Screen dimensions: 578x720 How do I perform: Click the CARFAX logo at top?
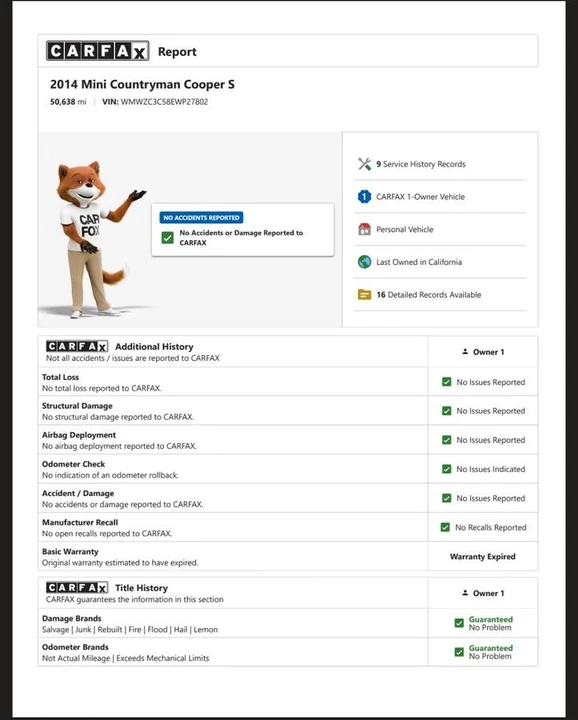98,51
